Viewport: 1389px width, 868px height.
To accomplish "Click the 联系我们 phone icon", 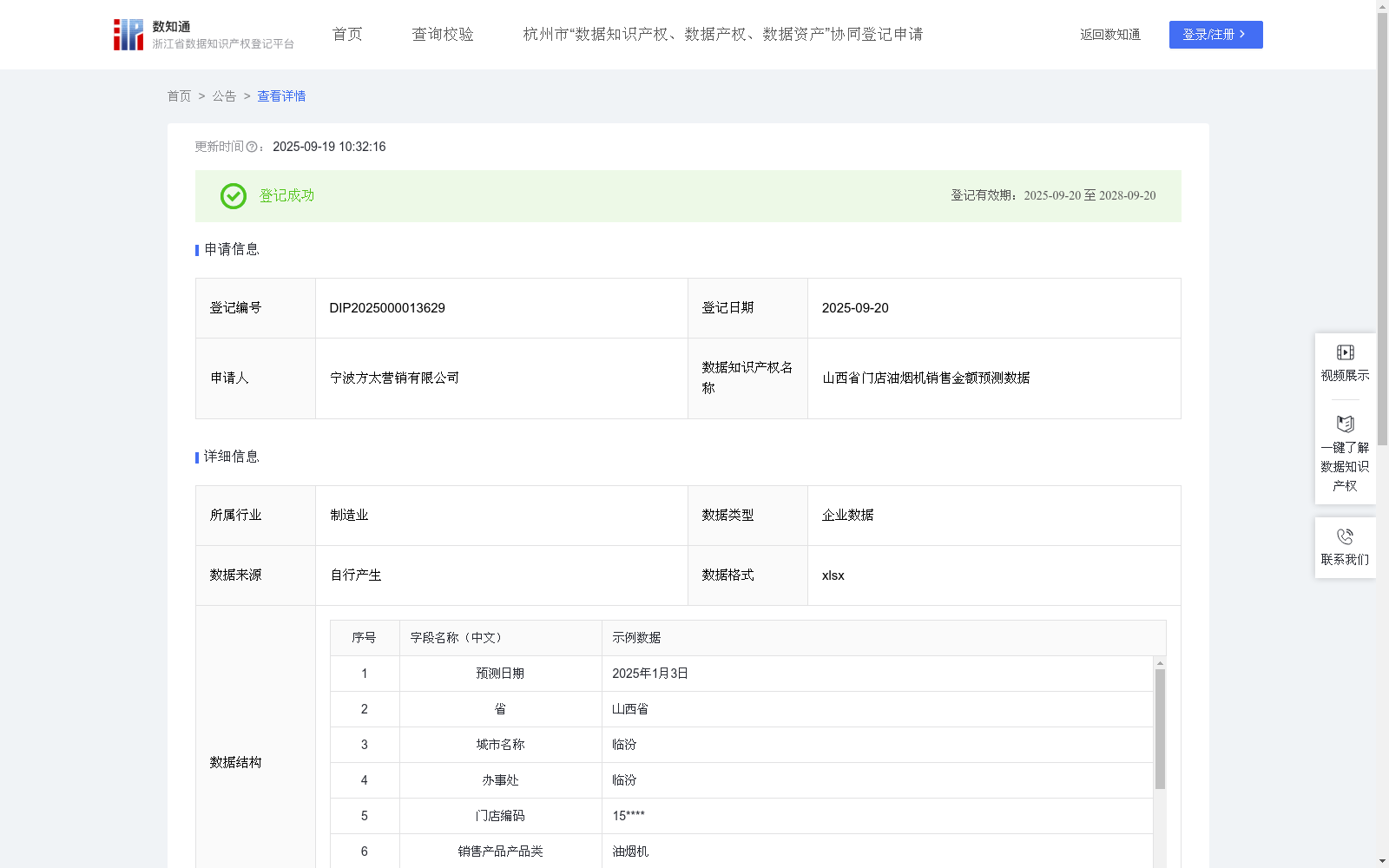I will (x=1345, y=536).
